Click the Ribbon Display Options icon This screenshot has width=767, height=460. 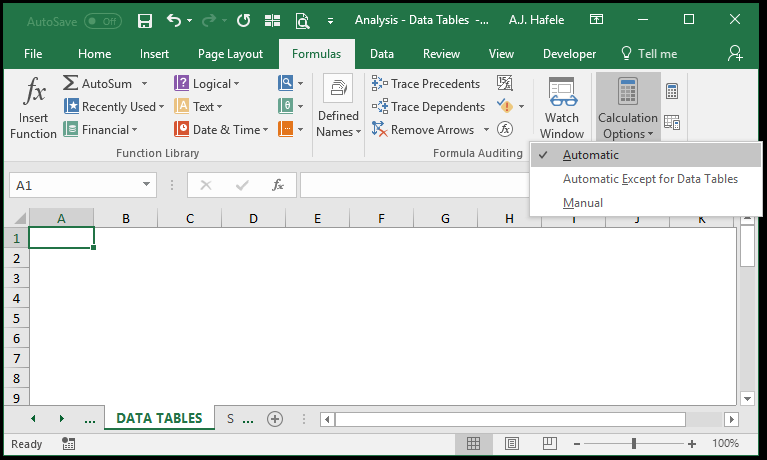596,20
